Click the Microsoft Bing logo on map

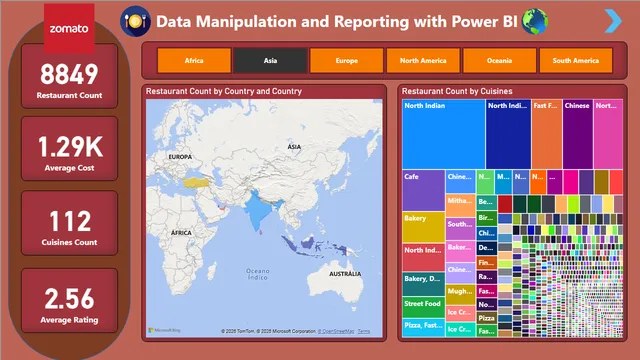[164, 330]
